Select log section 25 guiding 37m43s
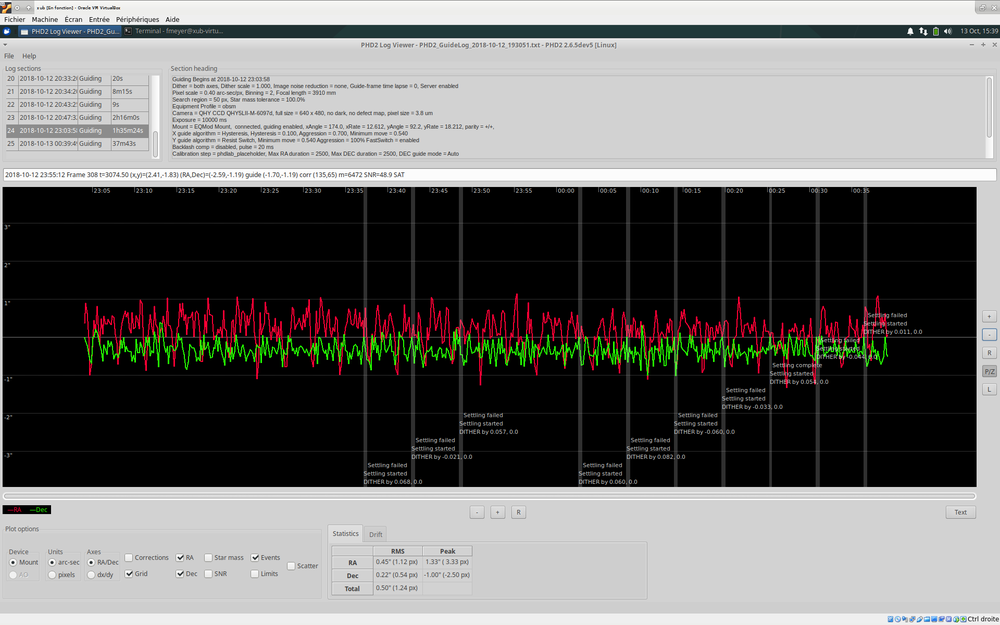Image resolution: width=1000 pixels, height=625 pixels. pos(77,143)
